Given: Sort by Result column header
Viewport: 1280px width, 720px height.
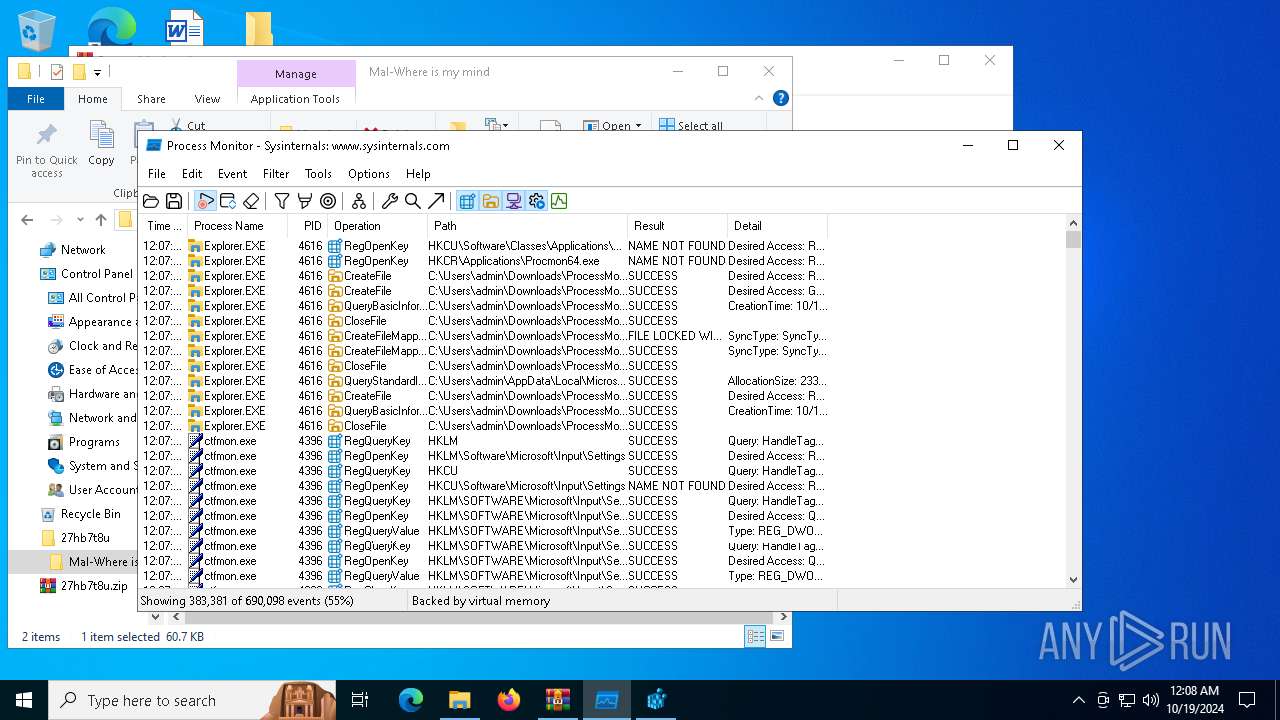Looking at the screenshot, I should (x=677, y=226).
